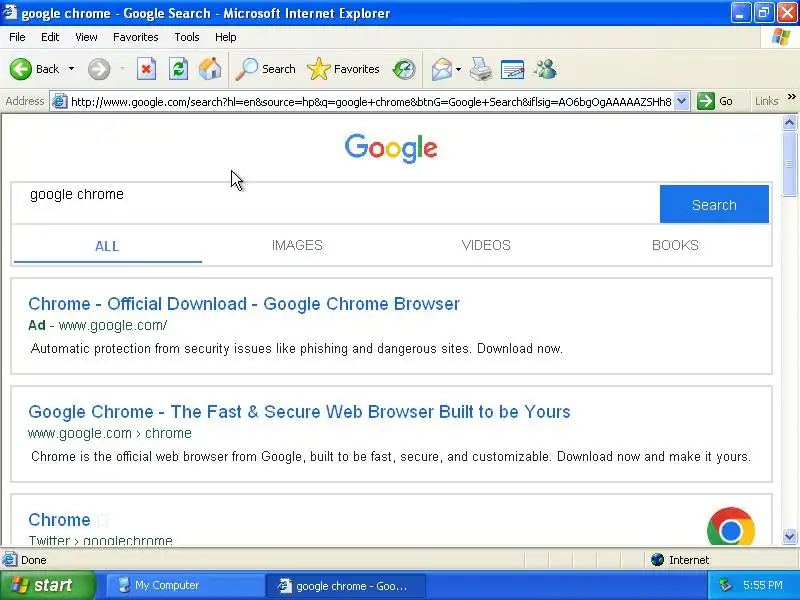Screen dimensions: 800x600
Task: Click the address bar URL field
Action: coord(371,102)
